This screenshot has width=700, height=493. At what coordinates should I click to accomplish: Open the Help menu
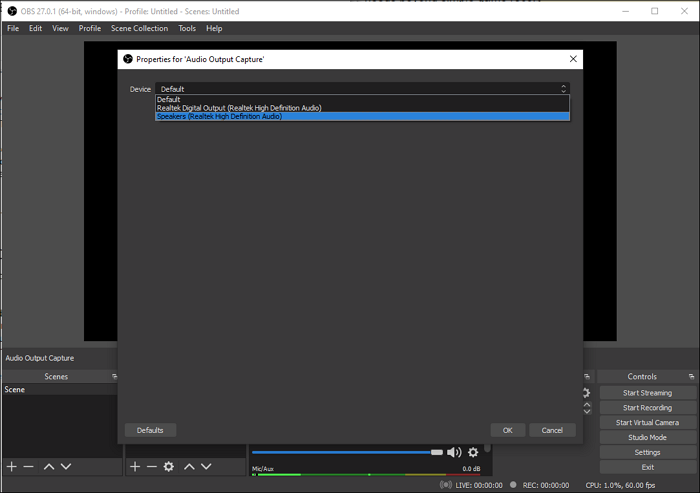click(x=214, y=28)
